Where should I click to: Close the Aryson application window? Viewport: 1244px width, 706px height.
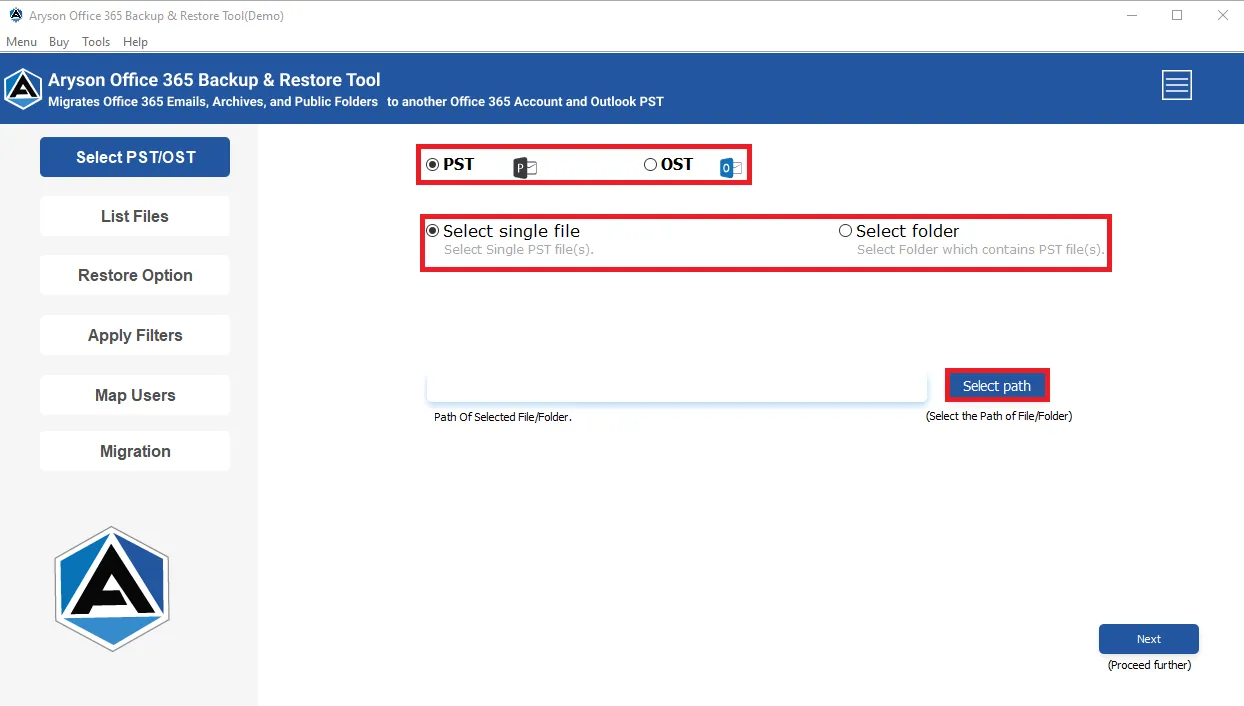(x=1222, y=15)
